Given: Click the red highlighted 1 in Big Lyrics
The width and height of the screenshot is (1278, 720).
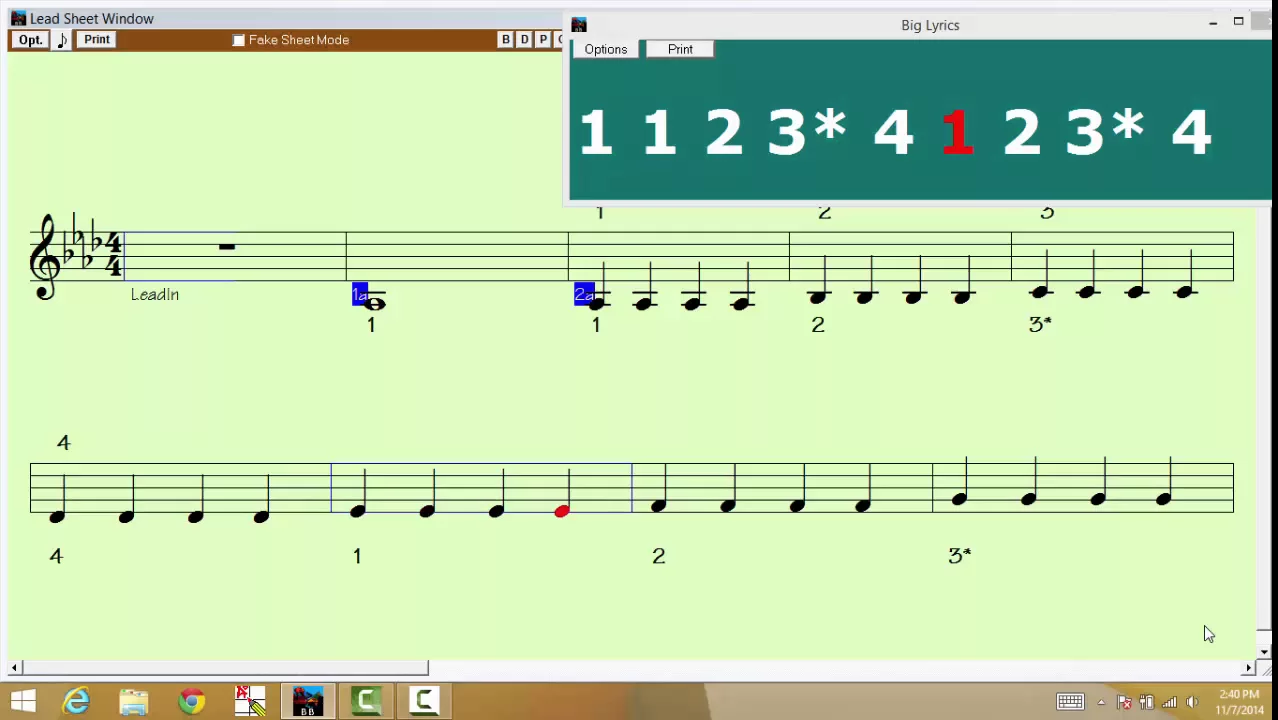Looking at the screenshot, I should [x=957, y=132].
